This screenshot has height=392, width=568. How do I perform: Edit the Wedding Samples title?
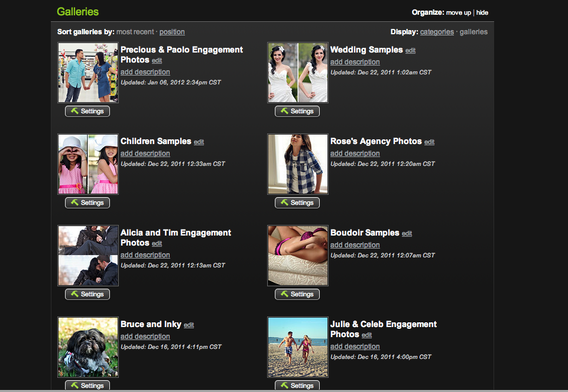[410, 51]
